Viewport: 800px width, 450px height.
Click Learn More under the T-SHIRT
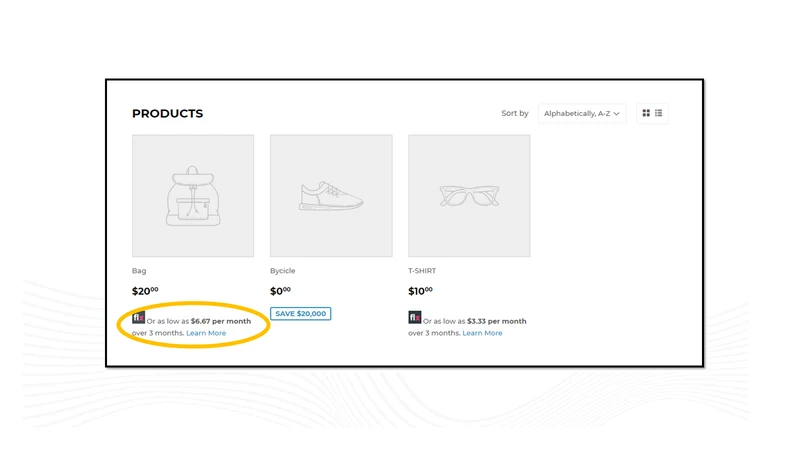pyautogui.click(x=482, y=333)
